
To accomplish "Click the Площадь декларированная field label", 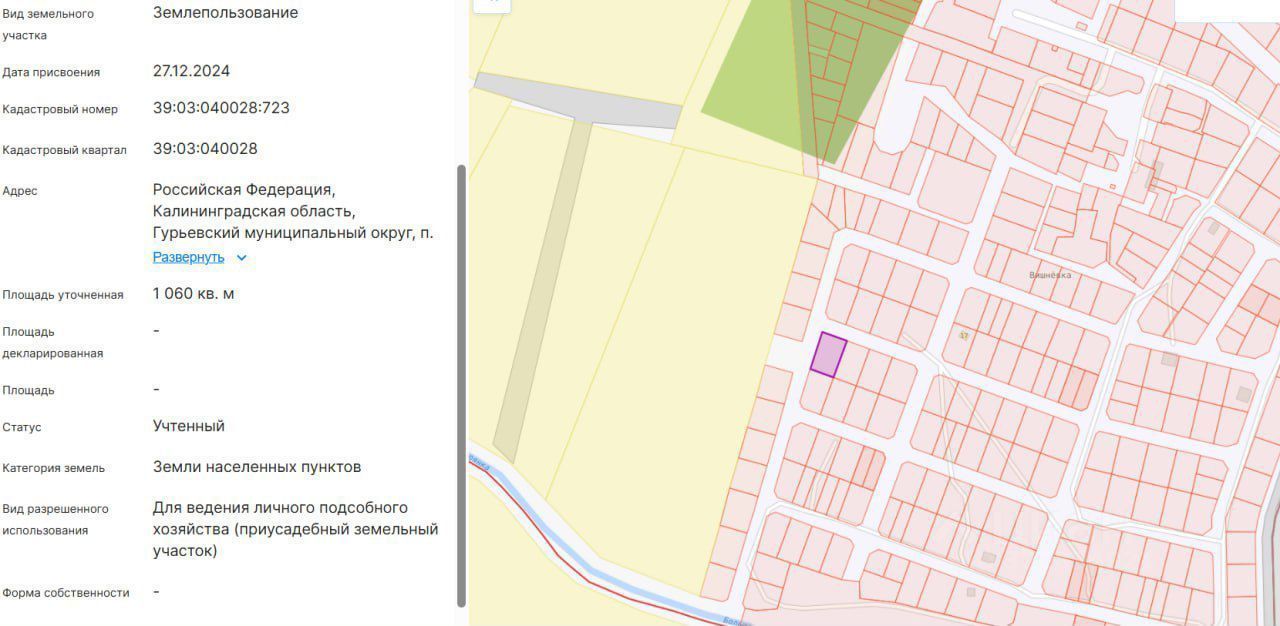I will tap(53, 342).
